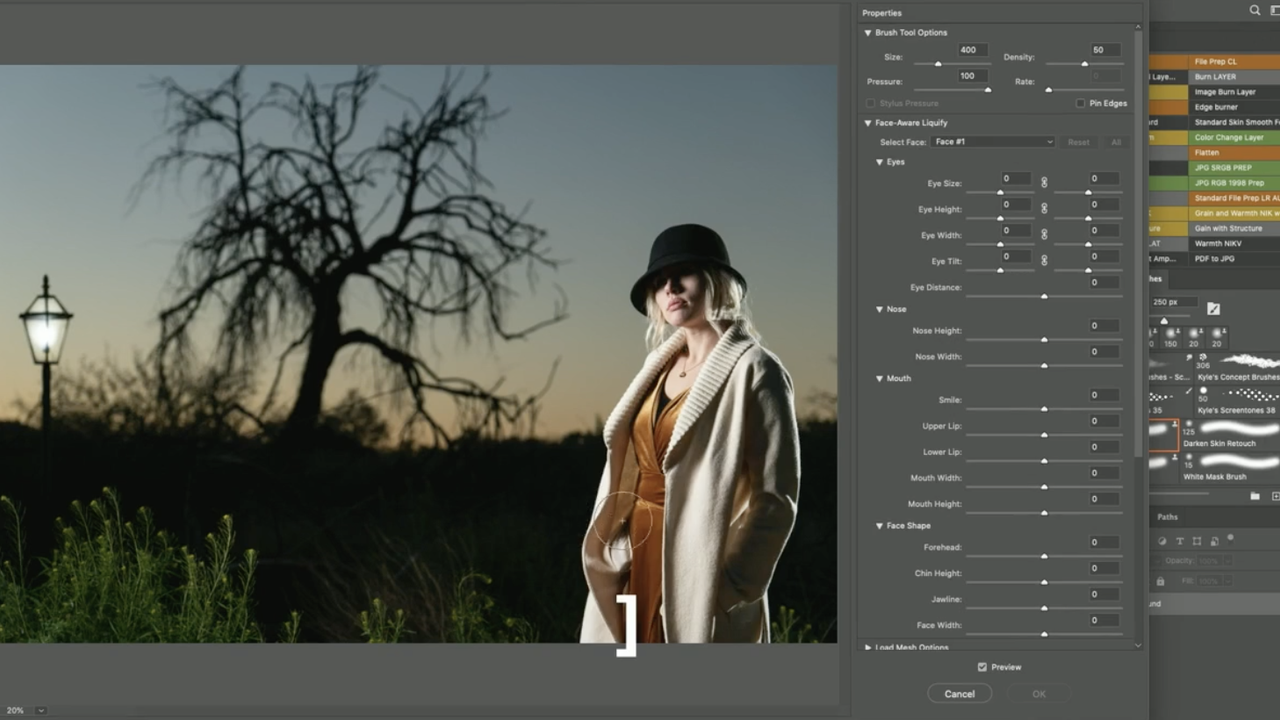The image size is (1280, 720).
Task: Adjust the Smile slider
Action: tap(1044, 409)
